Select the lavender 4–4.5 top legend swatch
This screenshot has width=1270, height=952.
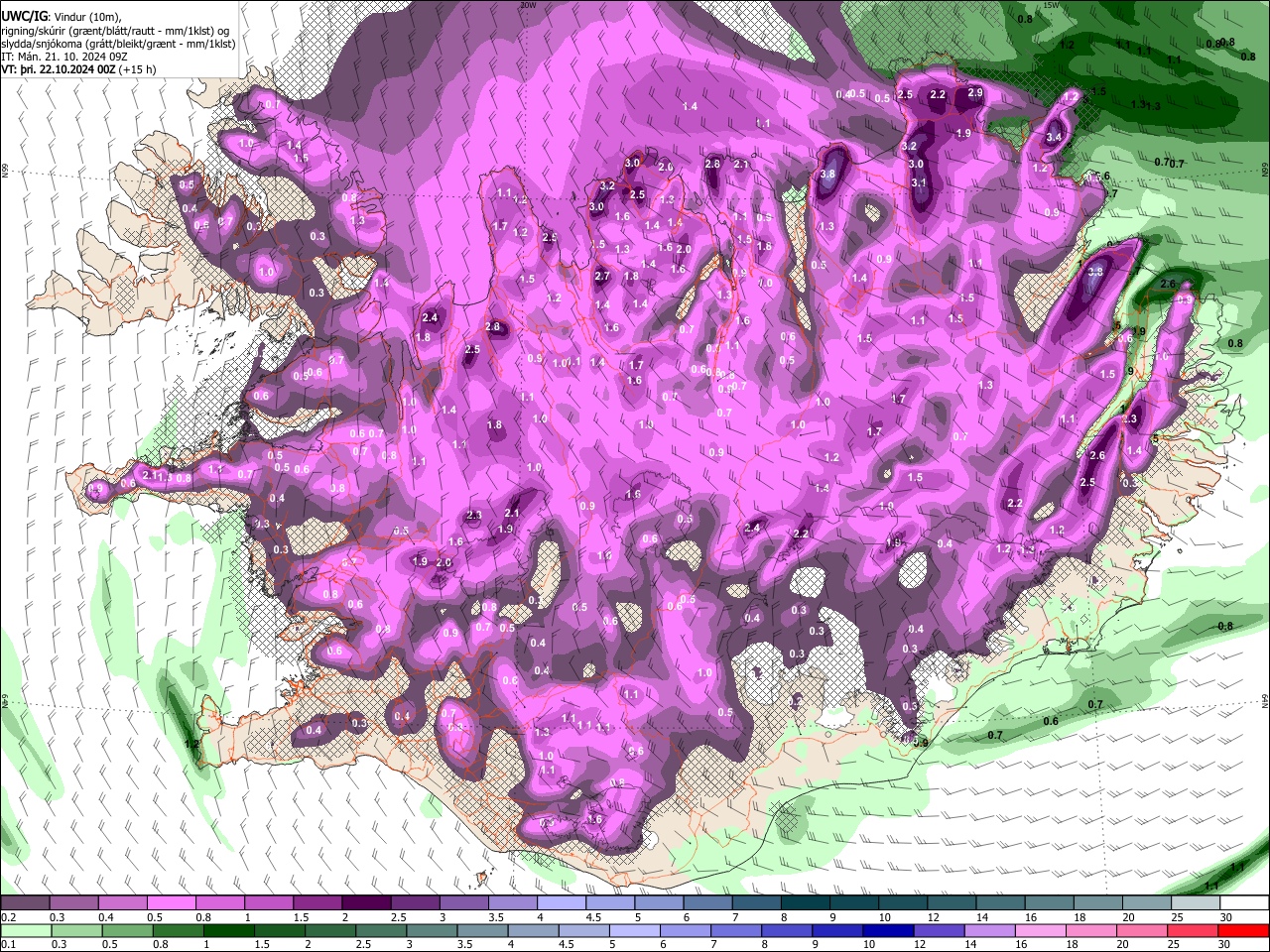coord(560,903)
